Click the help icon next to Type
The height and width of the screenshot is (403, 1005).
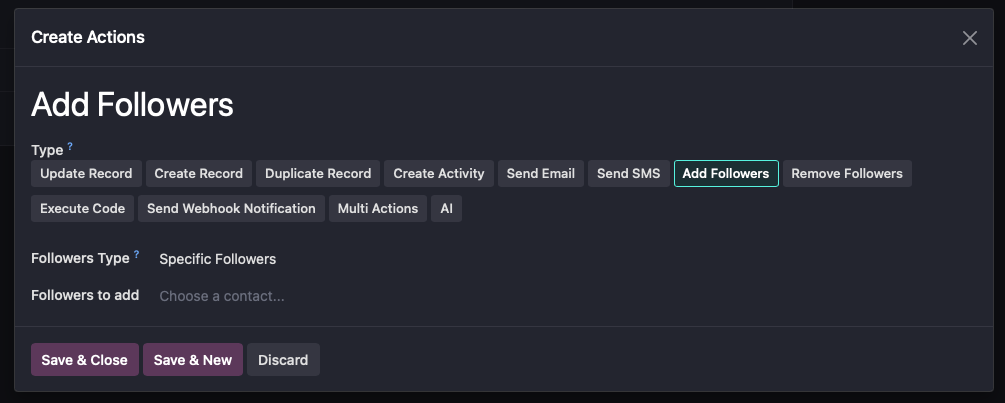[70, 146]
